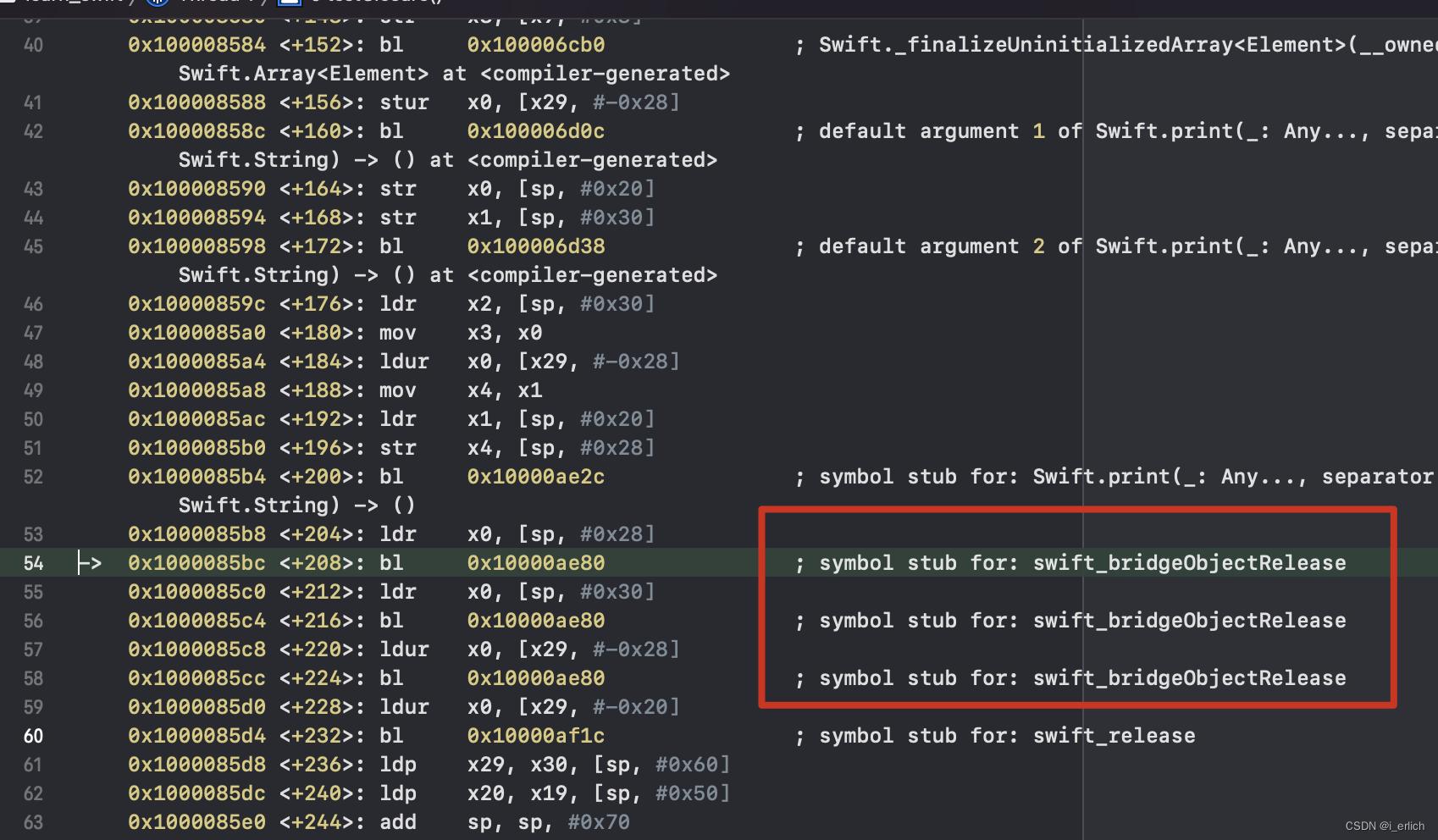Click the 'add sp, sp, #0x70' instruction
Viewport: 1438px width, 840px height.
coord(505,822)
